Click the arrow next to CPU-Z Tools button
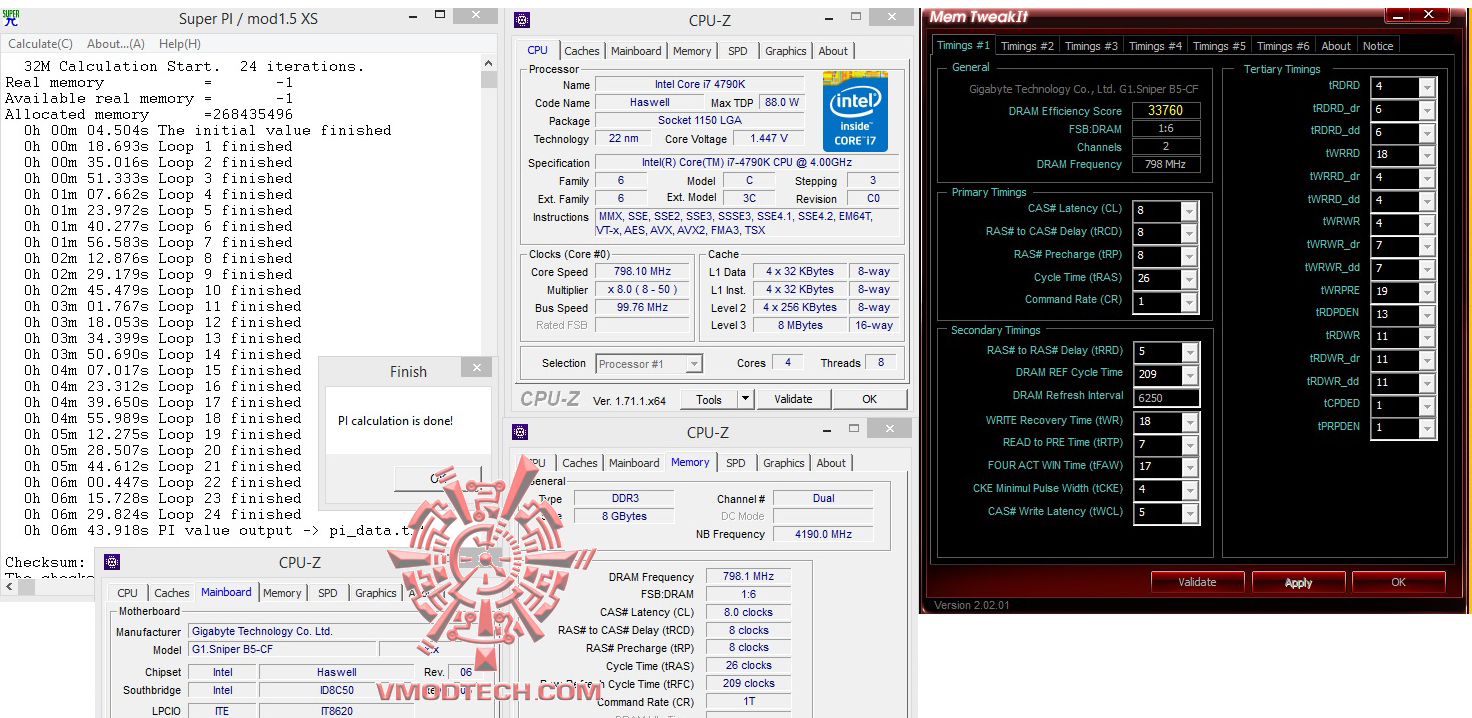The image size is (1472, 718). 745,399
